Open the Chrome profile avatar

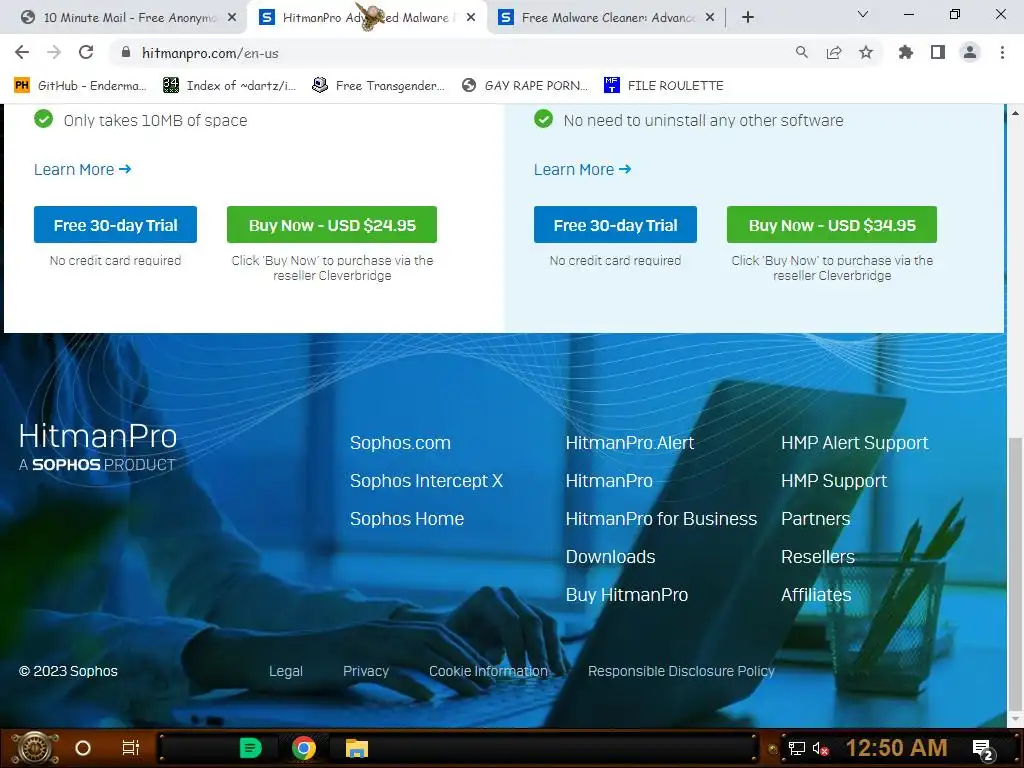970,52
